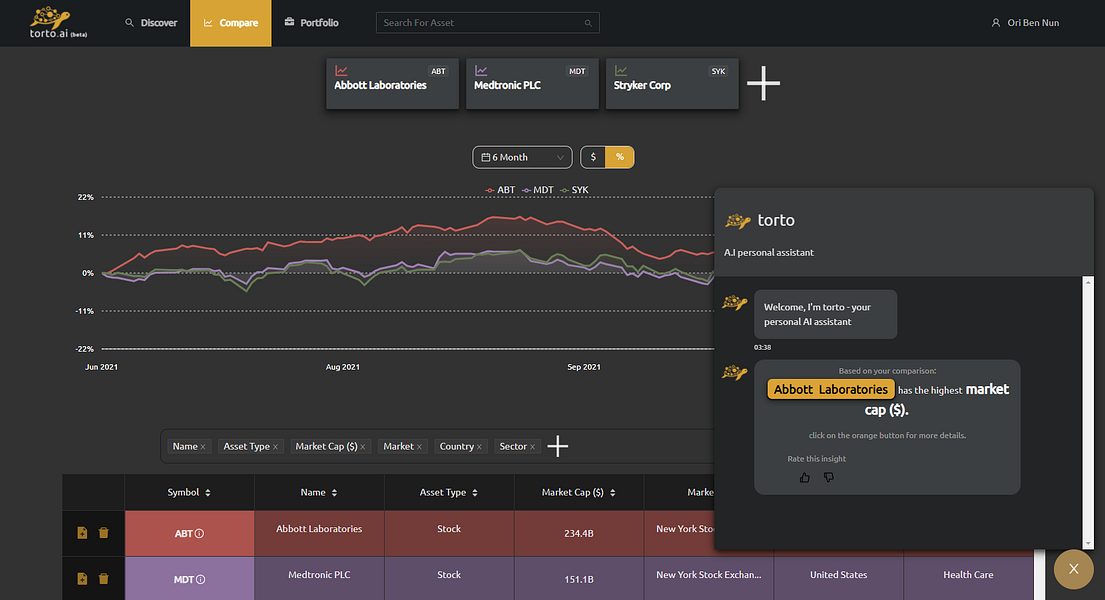Select the Abbott Laboratories asset card
This screenshot has height=600, width=1105.
pyautogui.click(x=393, y=84)
